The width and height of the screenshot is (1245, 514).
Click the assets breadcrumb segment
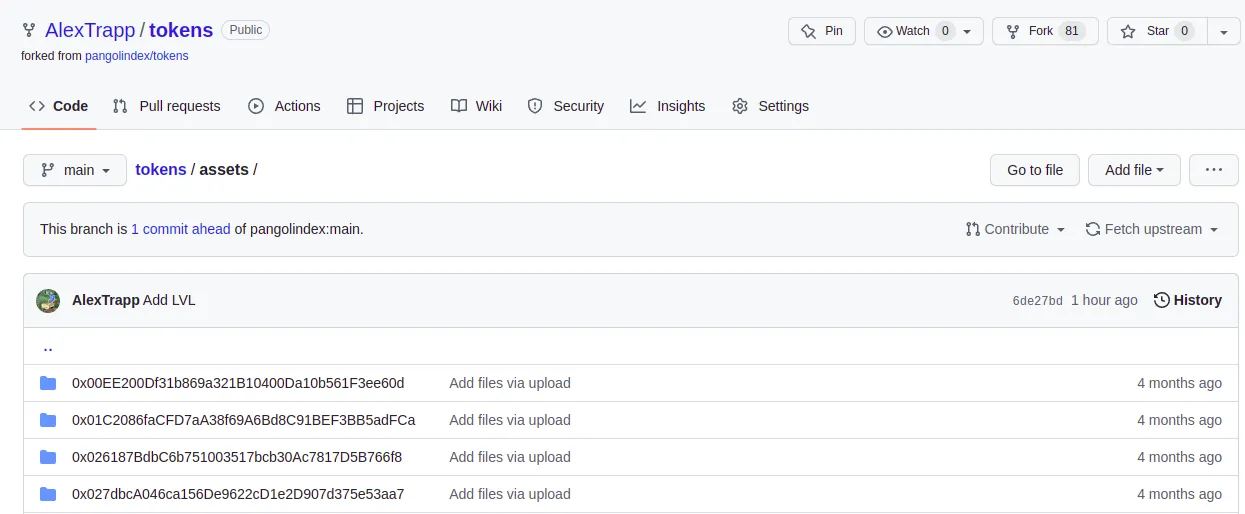point(224,170)
